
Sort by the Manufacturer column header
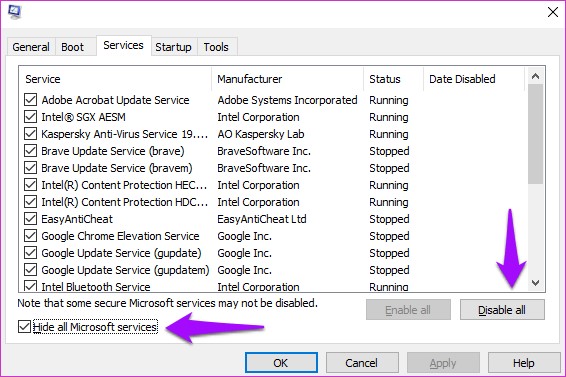pyautogui.click(x=288, y=79)
